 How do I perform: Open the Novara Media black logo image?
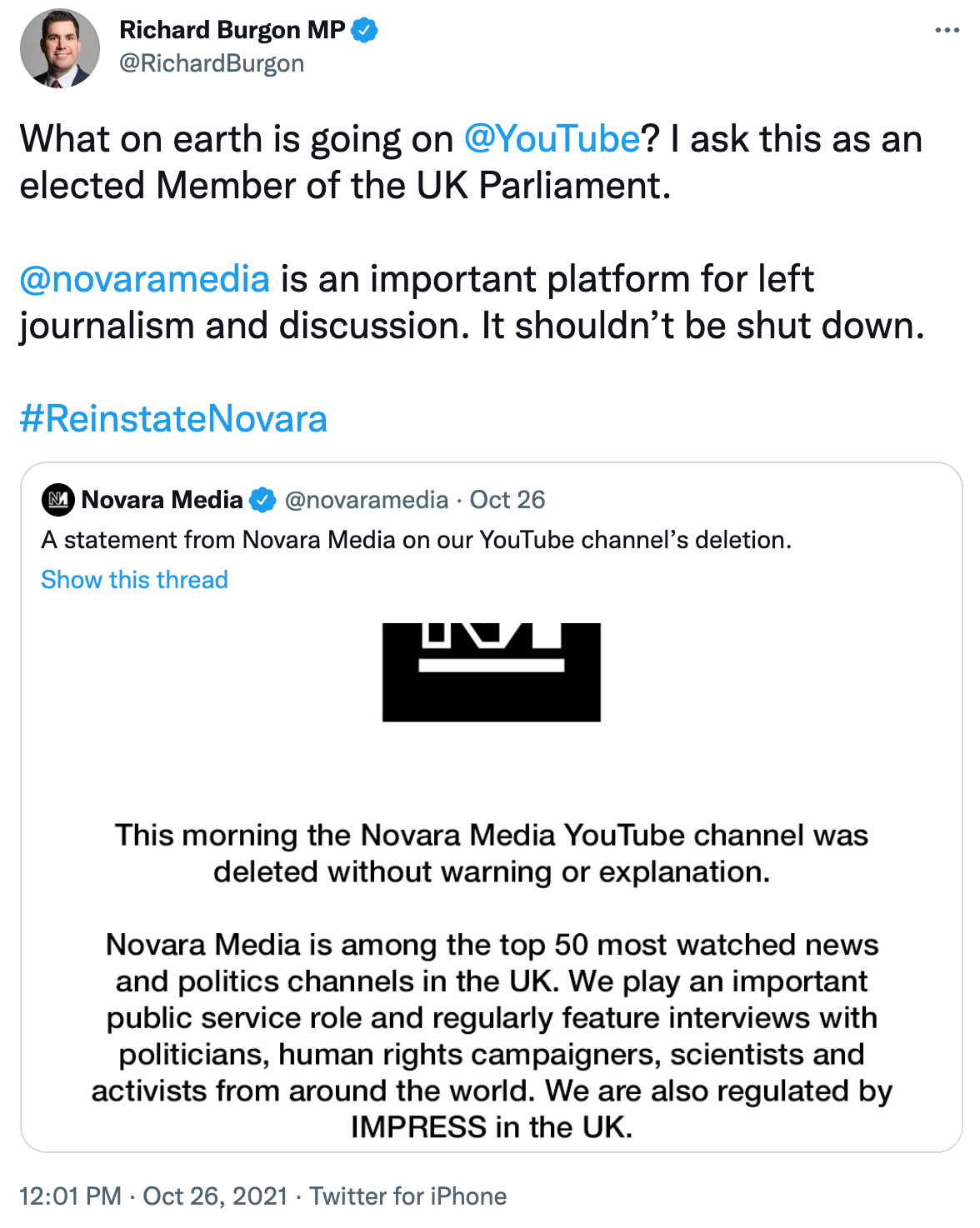click(492, 672)
